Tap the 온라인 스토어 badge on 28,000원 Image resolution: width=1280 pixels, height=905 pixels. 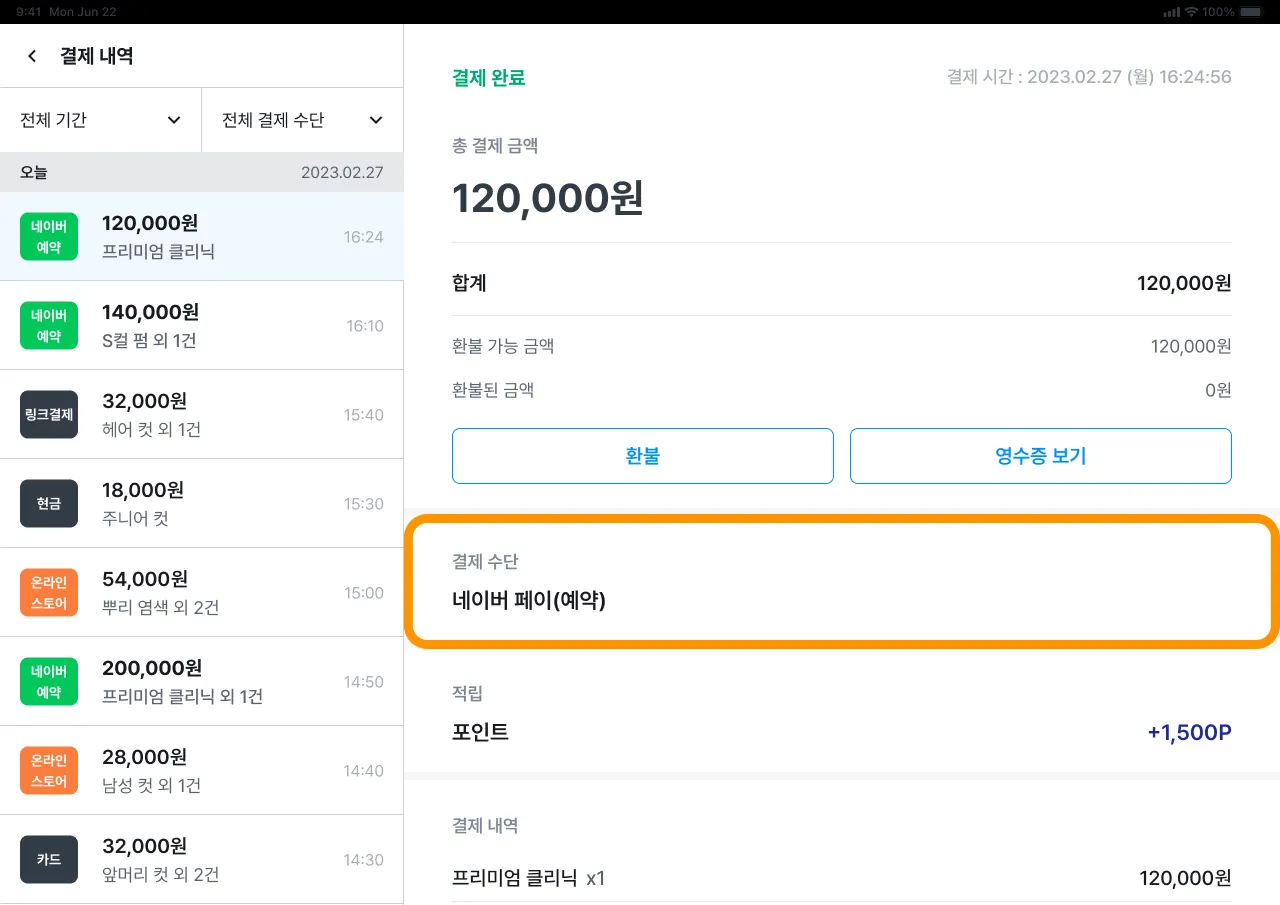tap(49, 770)
